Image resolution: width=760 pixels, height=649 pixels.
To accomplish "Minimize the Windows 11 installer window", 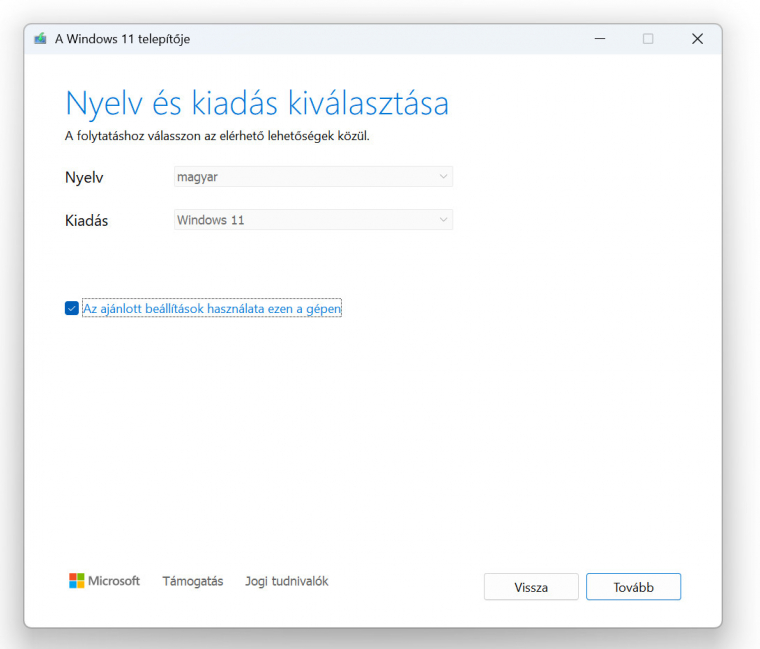I will tap(600, 39).
